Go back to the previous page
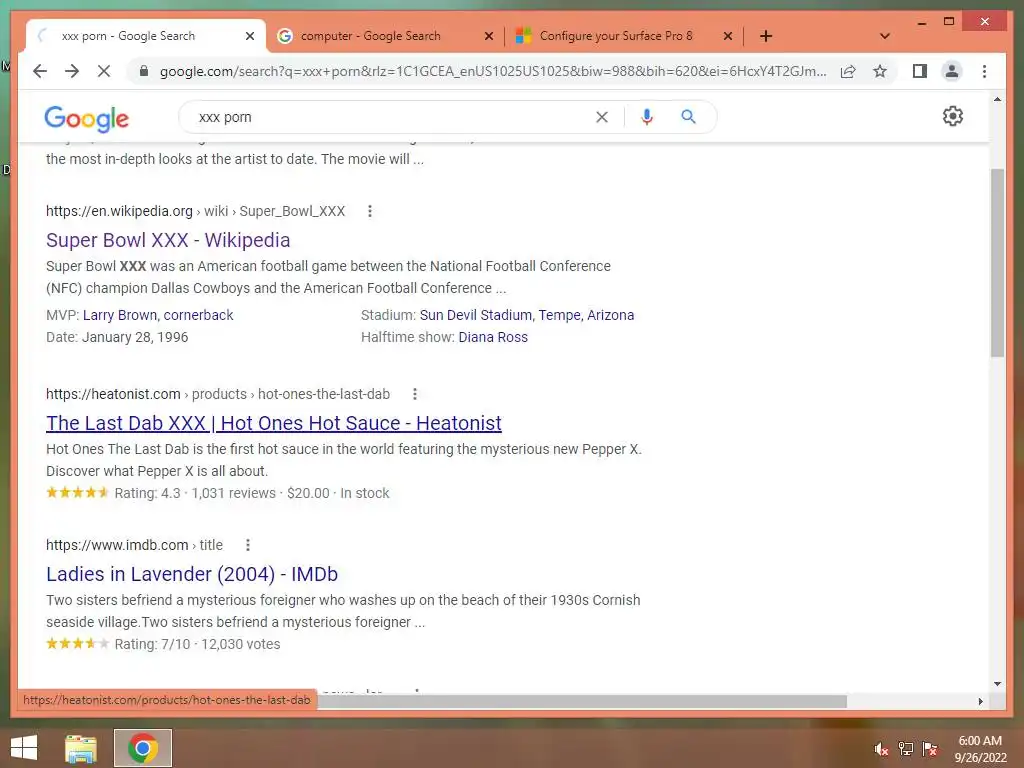Viewport: 1024px width, 768px height. pyautogui.click(x=40, y=71)
